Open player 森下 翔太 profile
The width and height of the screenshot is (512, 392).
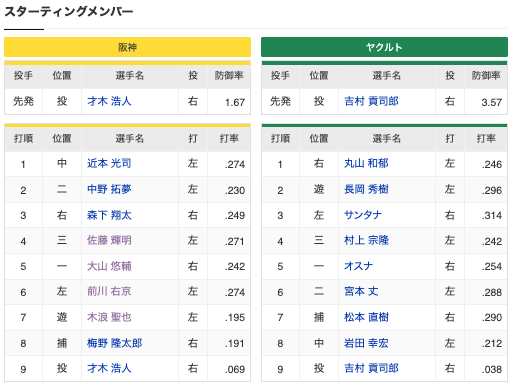(109, 215)
